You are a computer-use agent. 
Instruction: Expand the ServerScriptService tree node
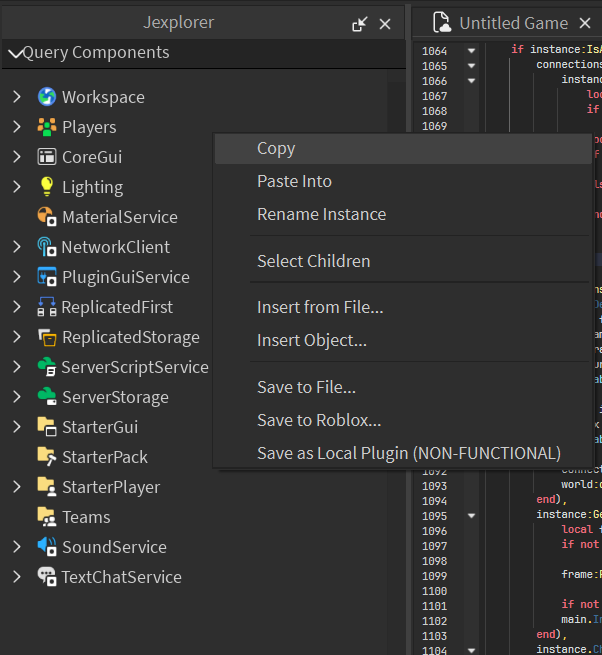click(17, 367)
